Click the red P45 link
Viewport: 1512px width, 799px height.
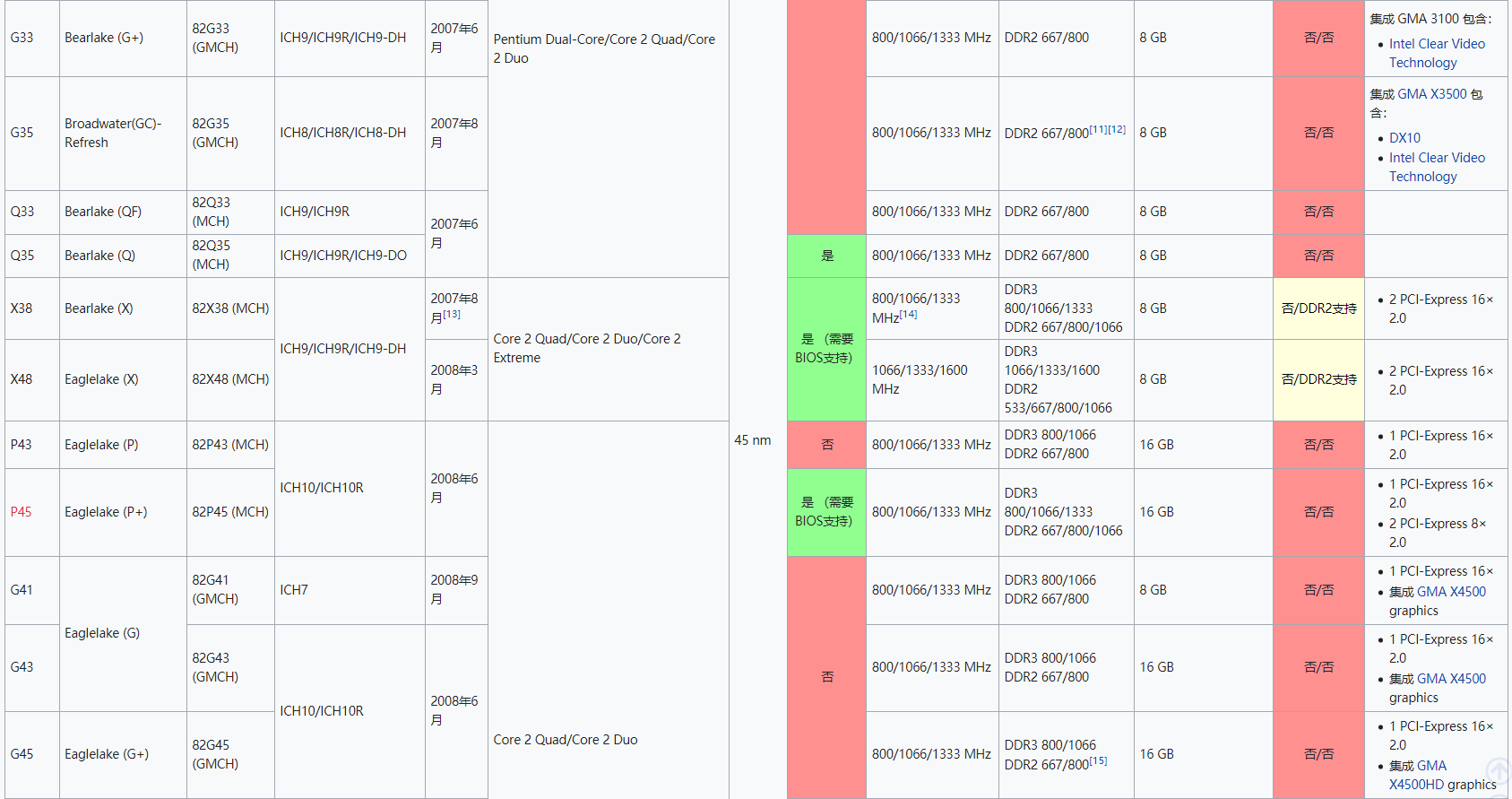21,512
